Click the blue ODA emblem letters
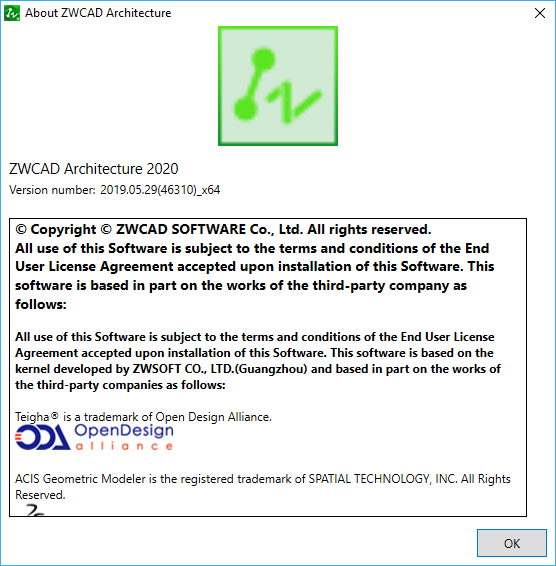Viewport: 556px width, 566px height. point(43,437)
